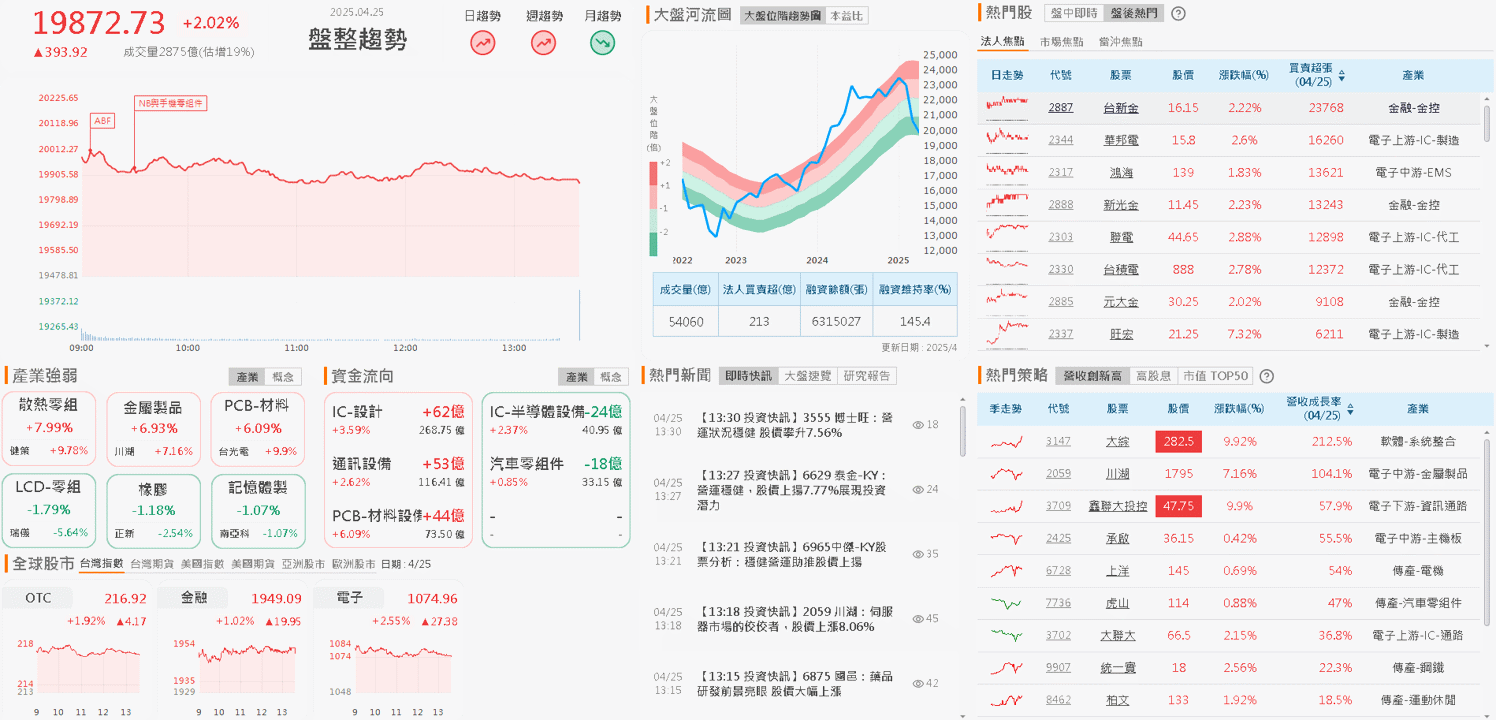Switch global markets to 美國期貨
The height and width of the screenshot is (720, 1496).
[253, 564]
